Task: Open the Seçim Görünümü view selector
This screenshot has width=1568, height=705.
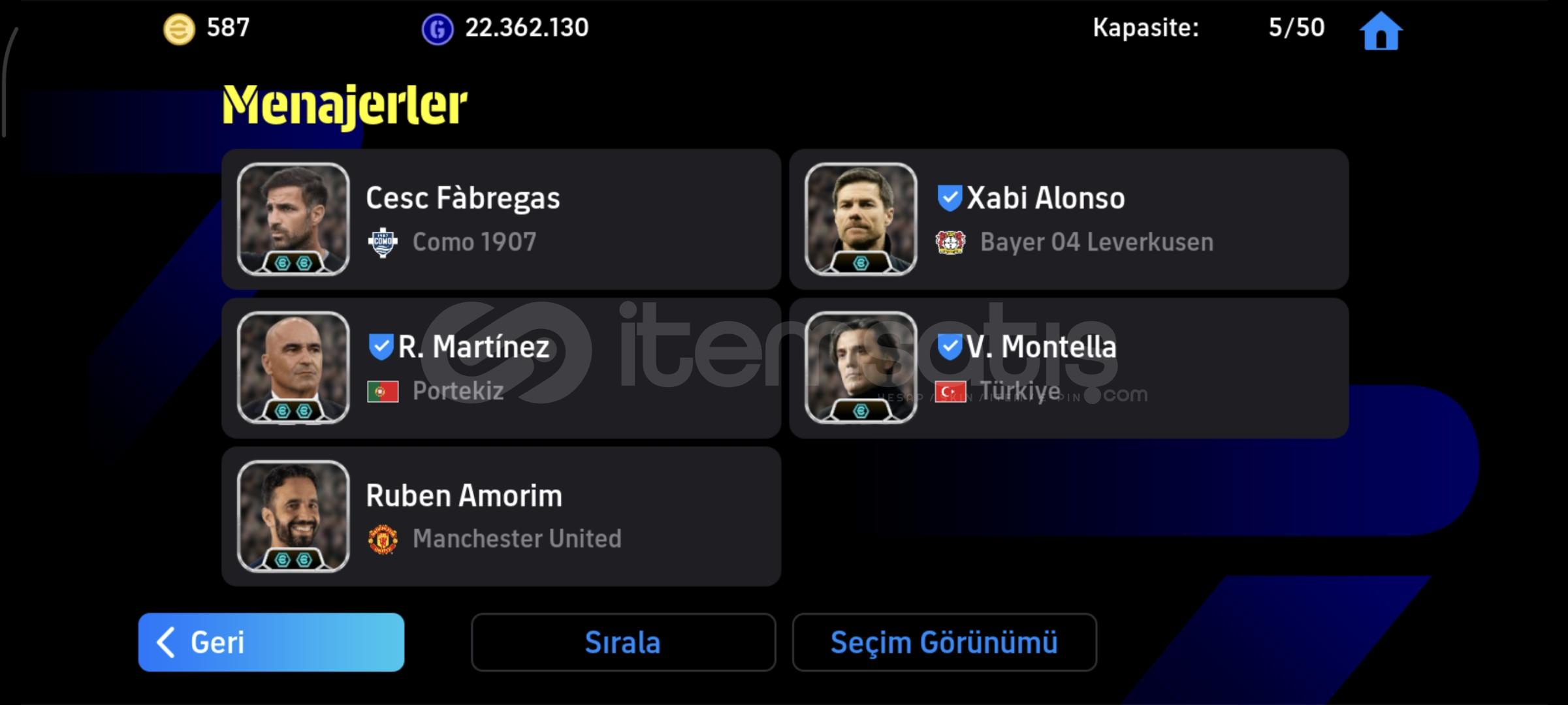Action: click(x=944, y=642)
